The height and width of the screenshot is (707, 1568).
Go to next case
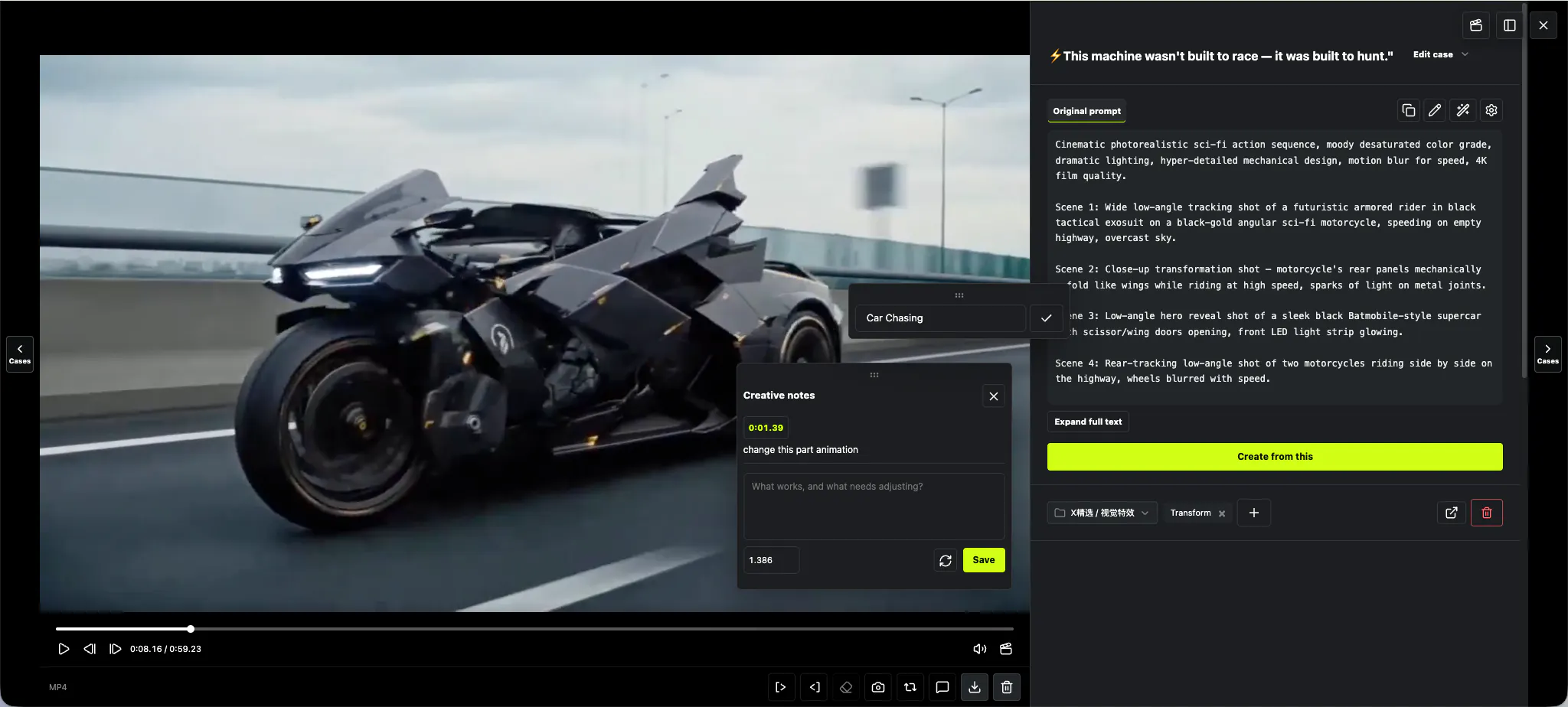click(1548, 354)
